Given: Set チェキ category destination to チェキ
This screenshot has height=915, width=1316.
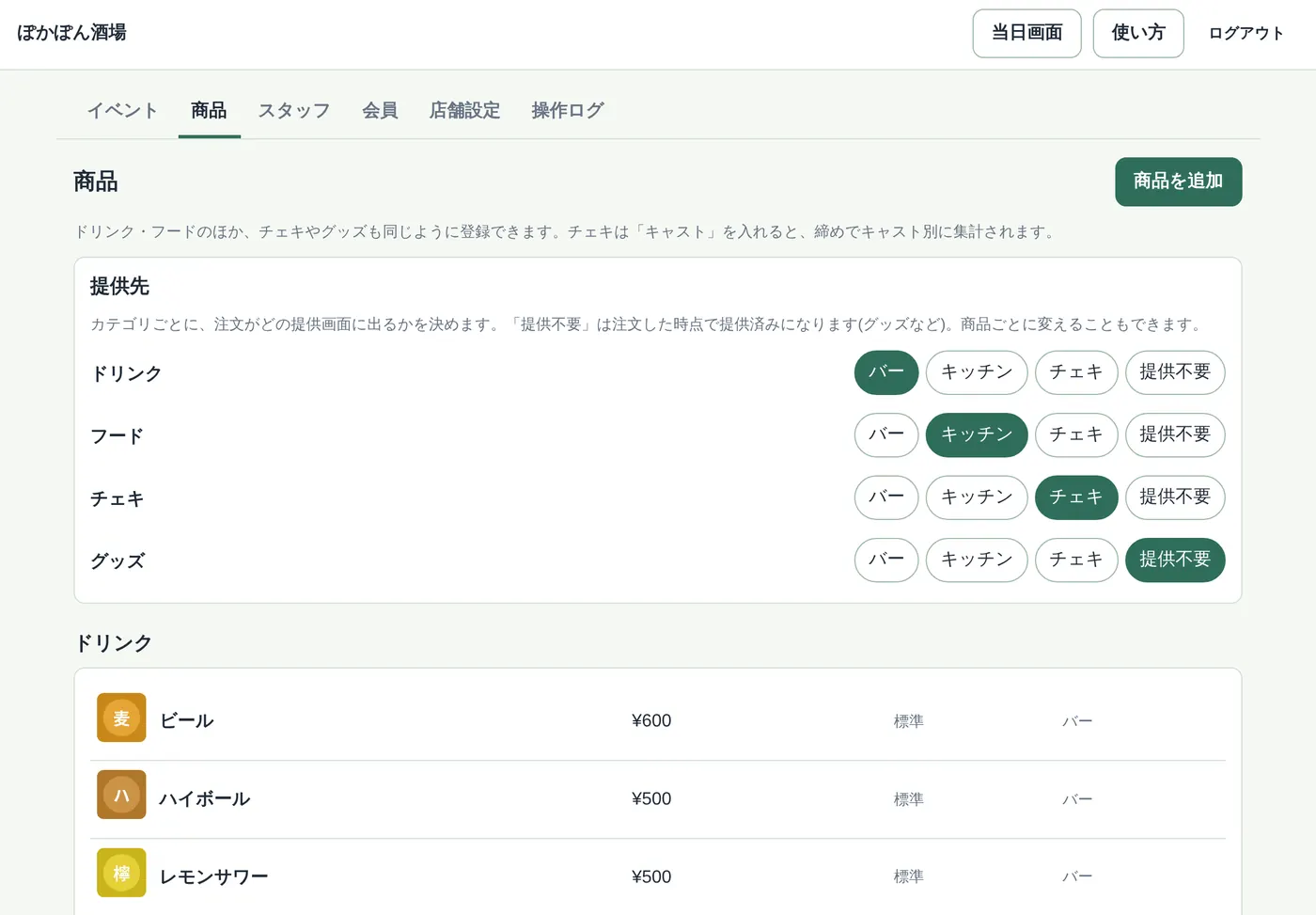Looking at the screenshot, I should tap(1076, 497).
